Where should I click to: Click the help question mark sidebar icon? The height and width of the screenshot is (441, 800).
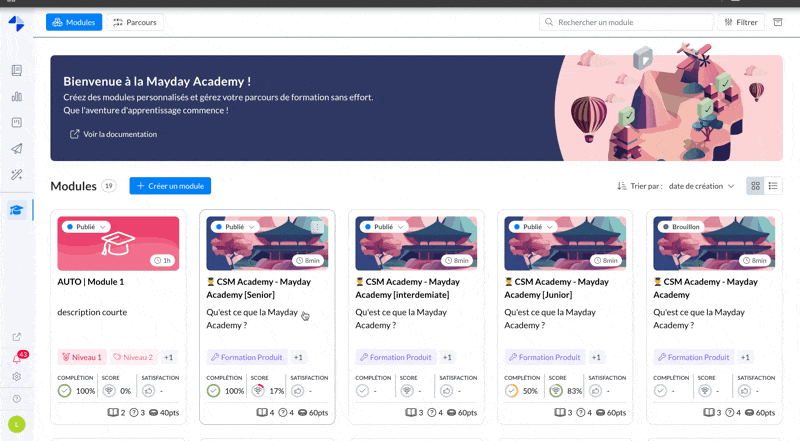[x=16, y=398]
